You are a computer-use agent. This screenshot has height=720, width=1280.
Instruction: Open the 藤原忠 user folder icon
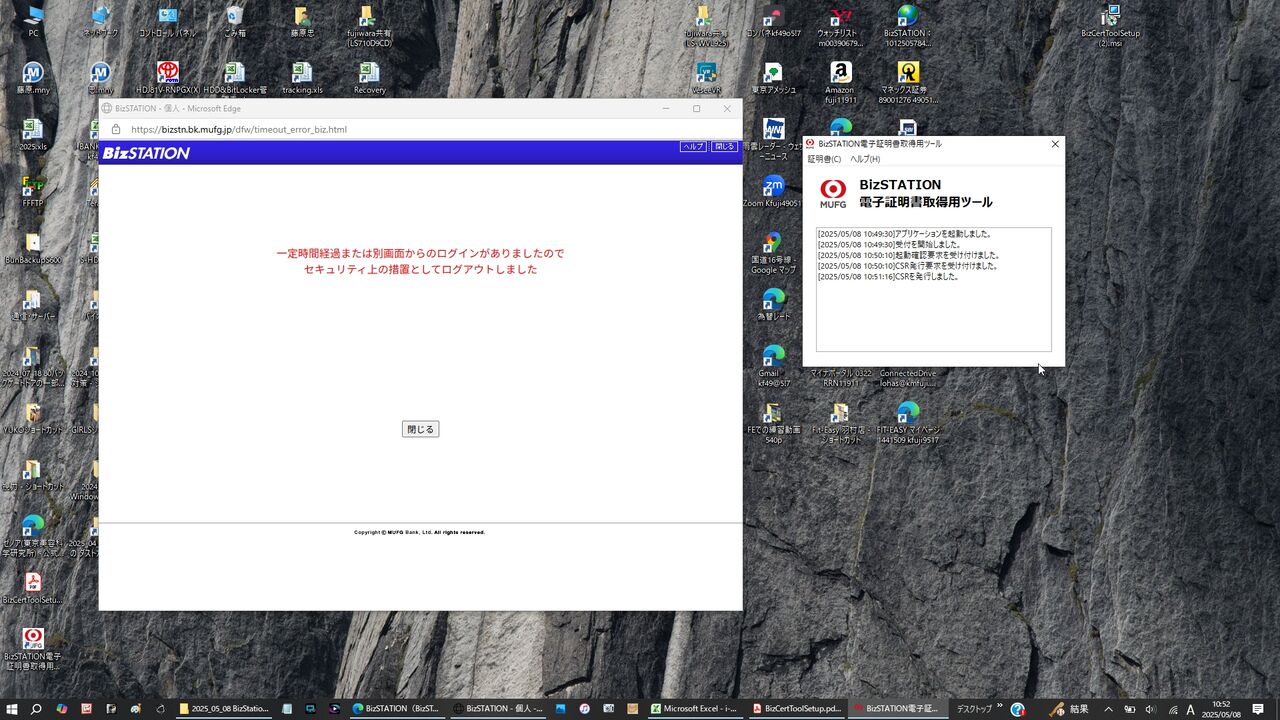pyautogui.click(x=302, y=20)
